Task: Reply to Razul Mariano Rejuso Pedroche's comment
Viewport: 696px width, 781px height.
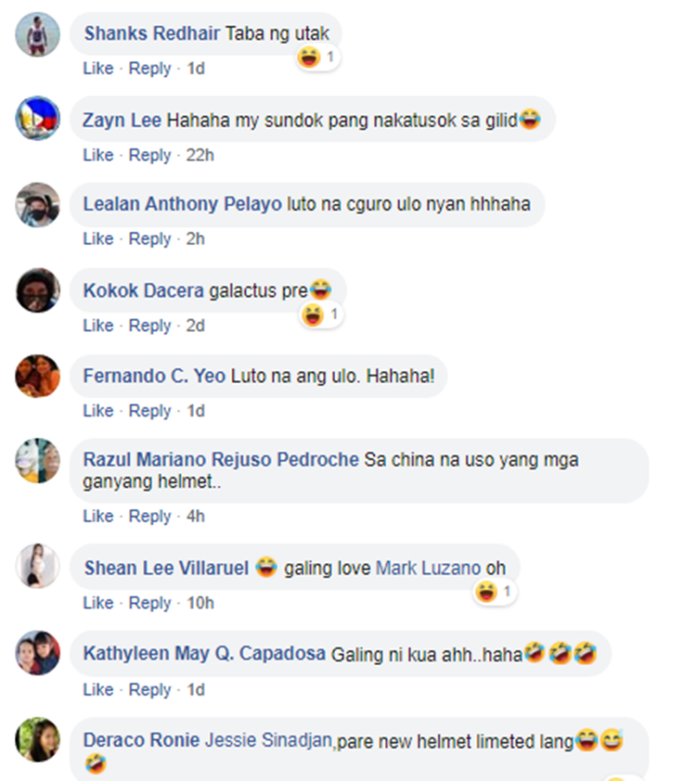Action: 150,517
